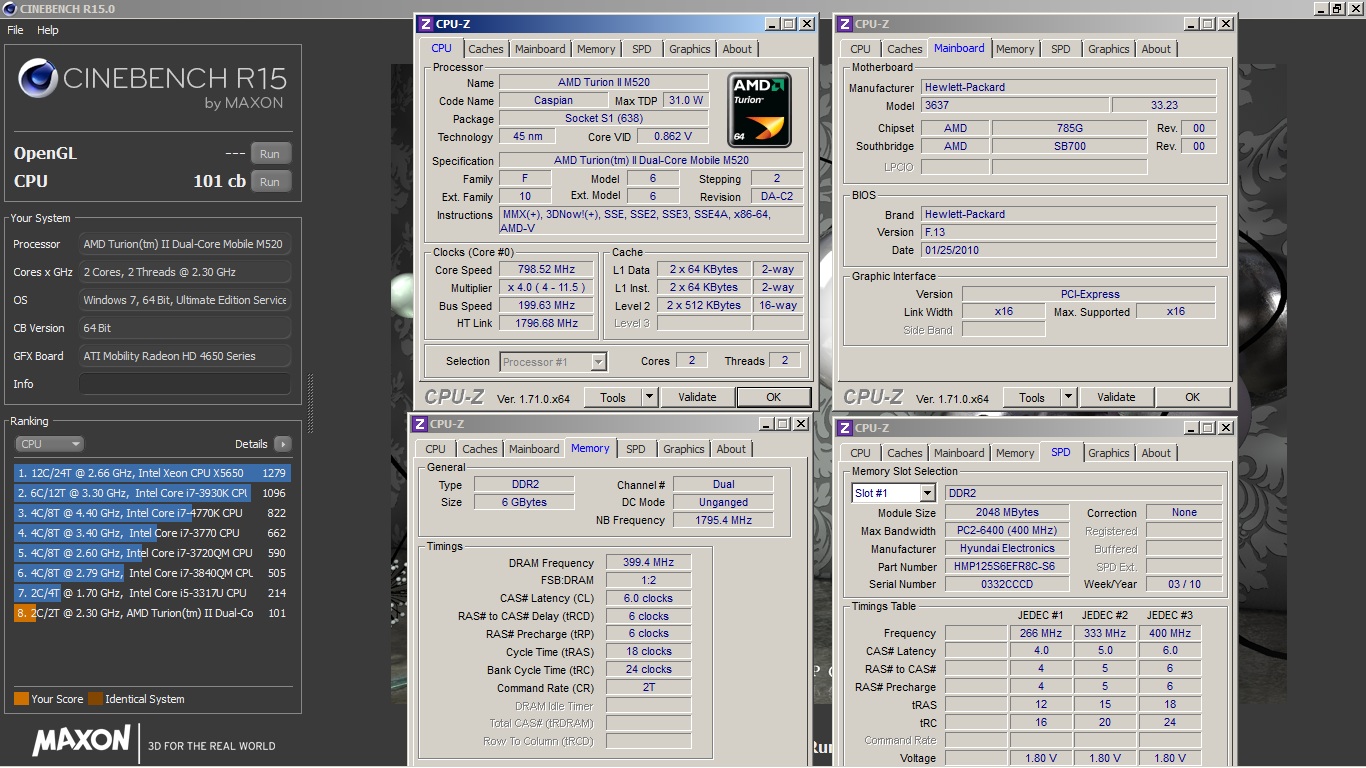Viewport: 1366px width, 768px height.
Task: Select the Intel Core i7-3720QM ranking row
Action: (152, 553)
